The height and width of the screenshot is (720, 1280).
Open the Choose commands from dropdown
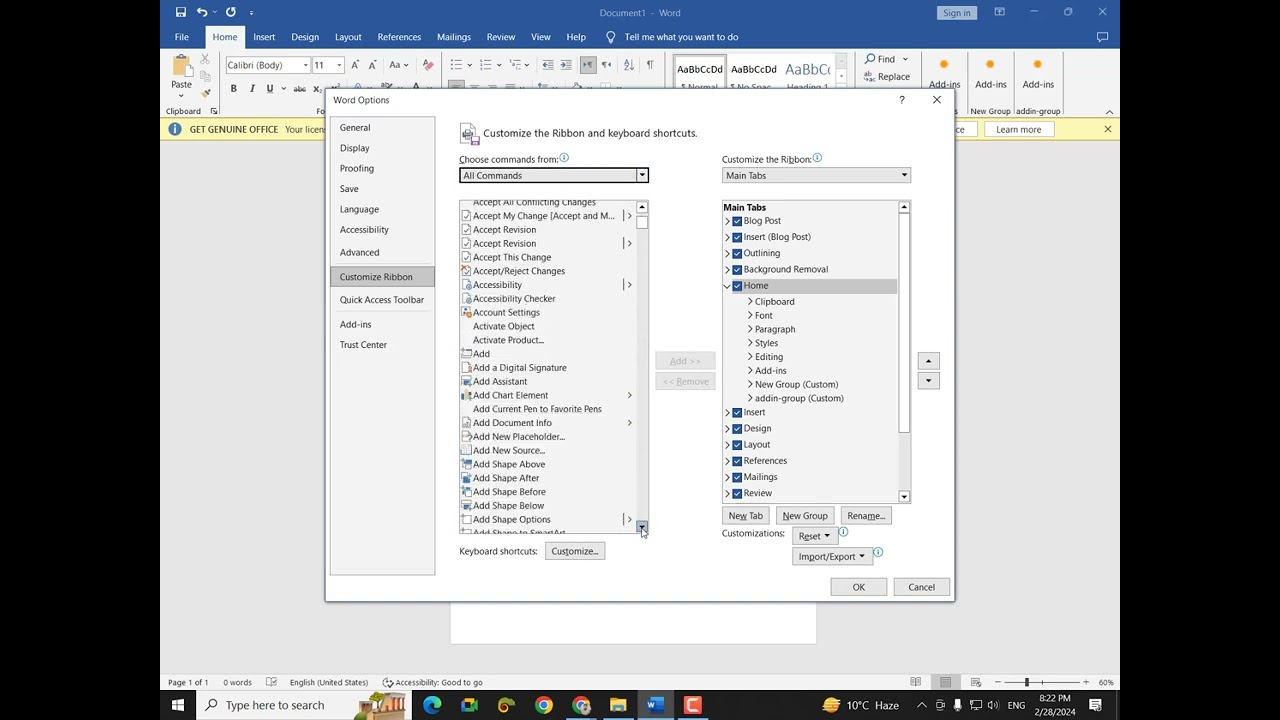(x=554, y=176)
